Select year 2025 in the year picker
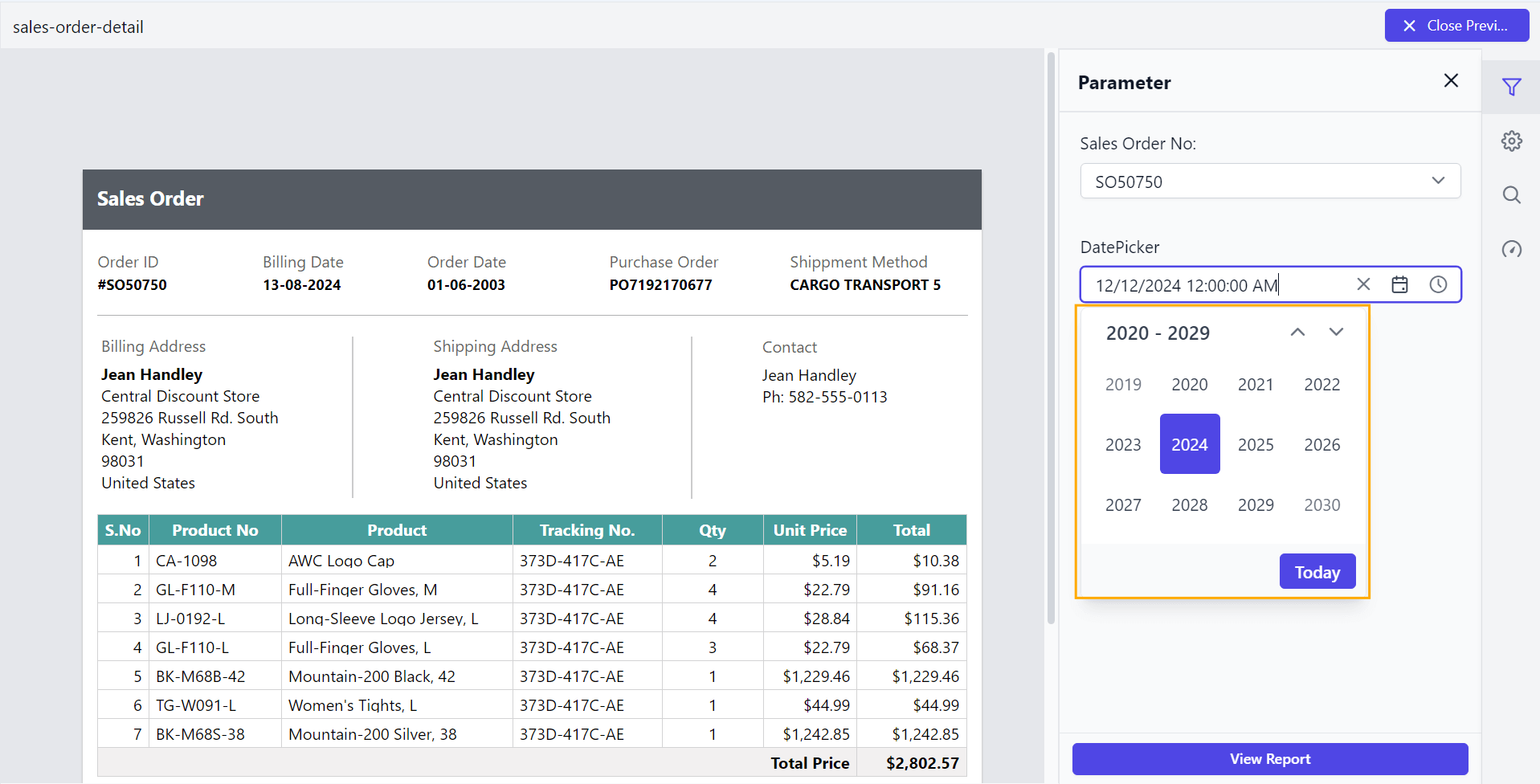Image resolution: width=1540 pixels, height=784 pixels. point(1256,444)
